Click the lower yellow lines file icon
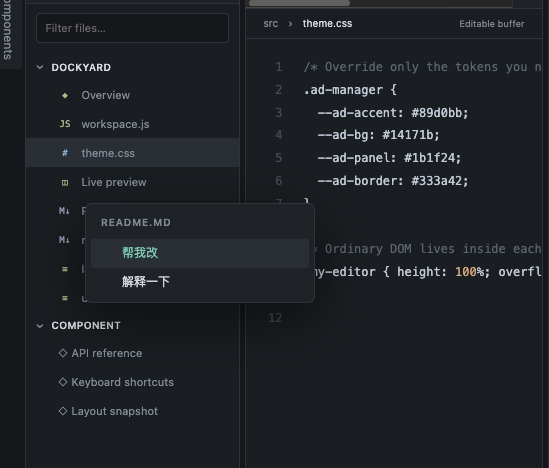 tap(65, 298)
